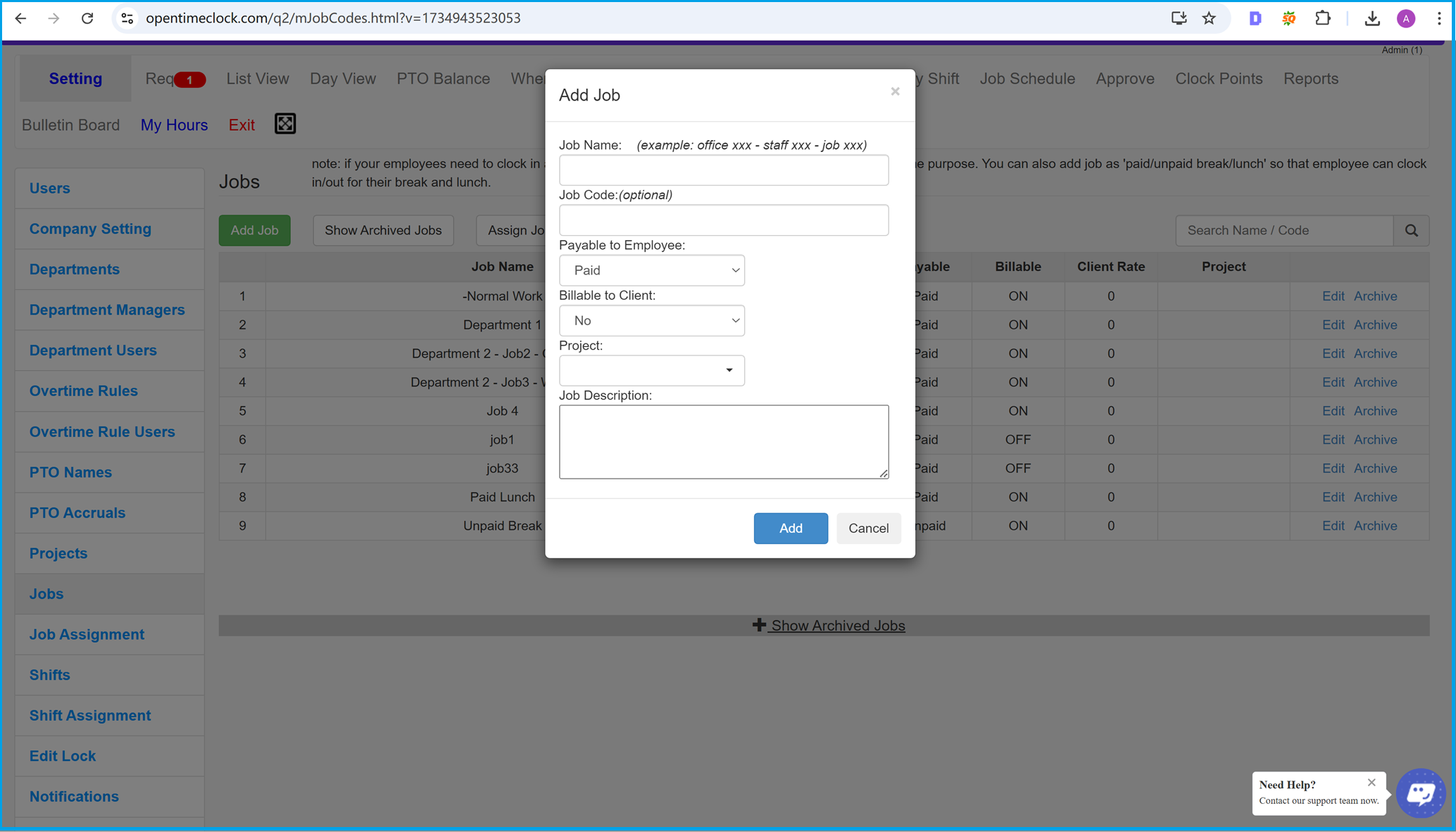Click the scan/QR code icon
This screenshot has width=1456, height=832.
(x=285, y=124)
